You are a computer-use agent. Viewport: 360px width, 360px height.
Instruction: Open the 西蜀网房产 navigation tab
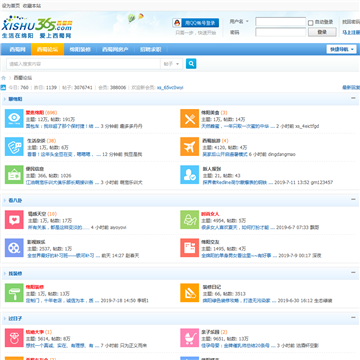click(115, 49)
